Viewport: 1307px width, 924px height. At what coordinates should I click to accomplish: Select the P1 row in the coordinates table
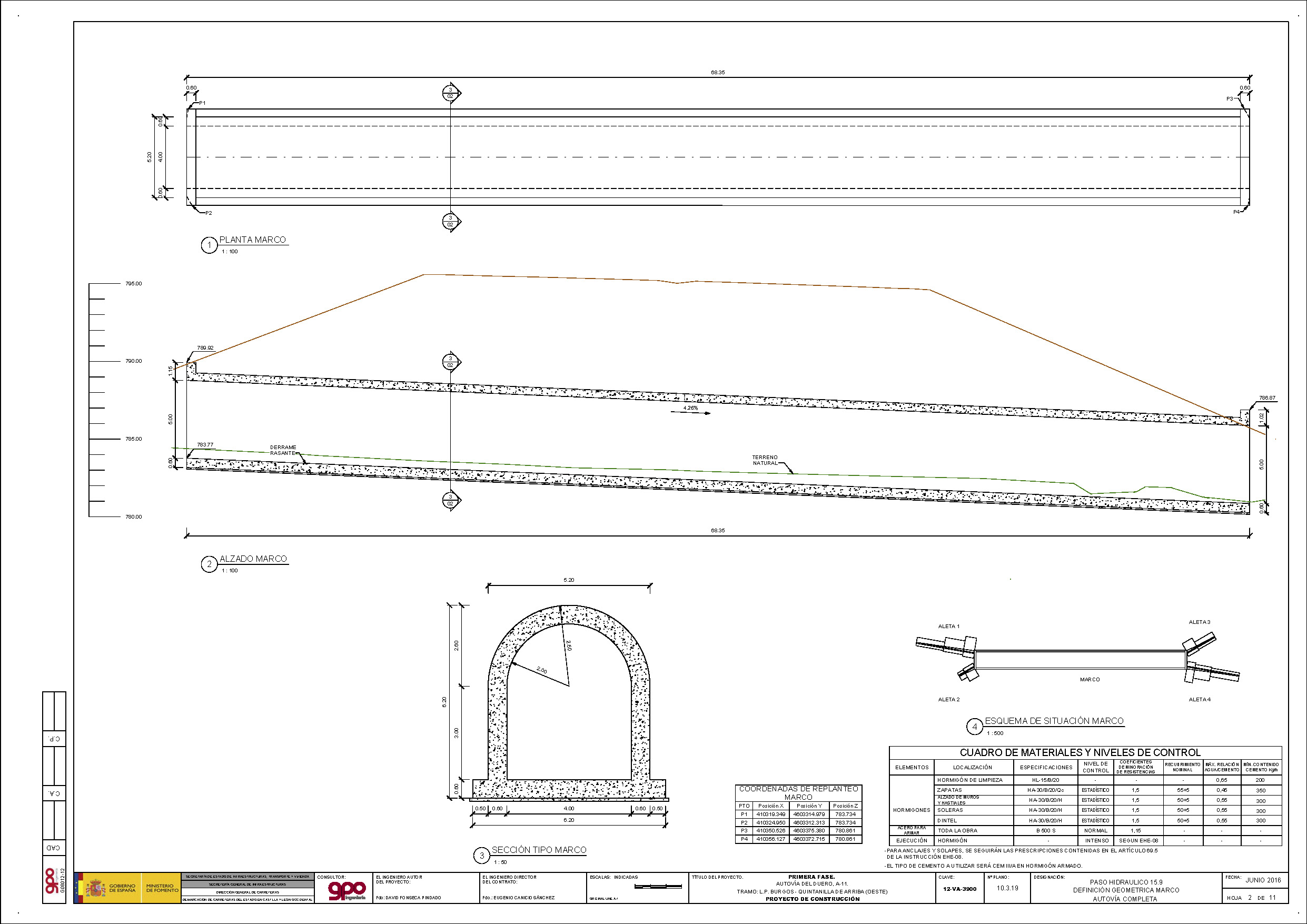coord(798,814)
